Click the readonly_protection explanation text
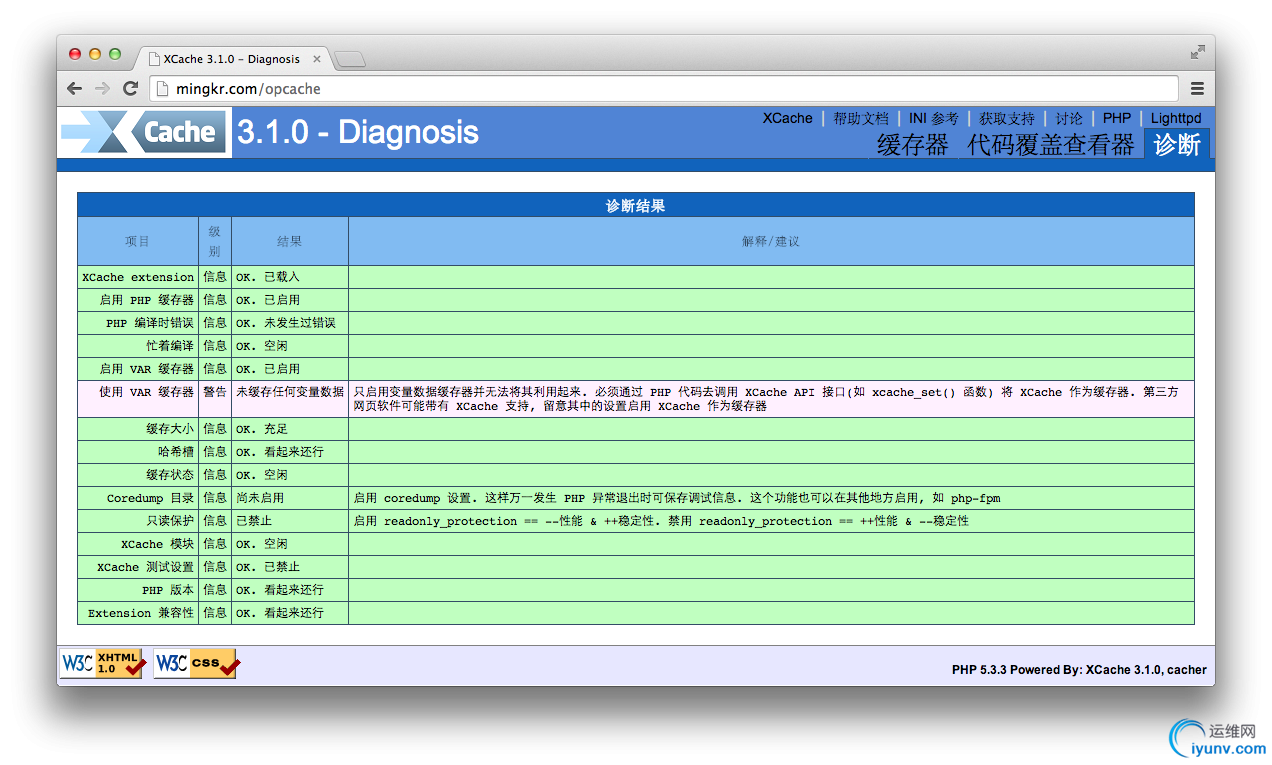The image size is (1272, 765). click(x=661, y=521)
